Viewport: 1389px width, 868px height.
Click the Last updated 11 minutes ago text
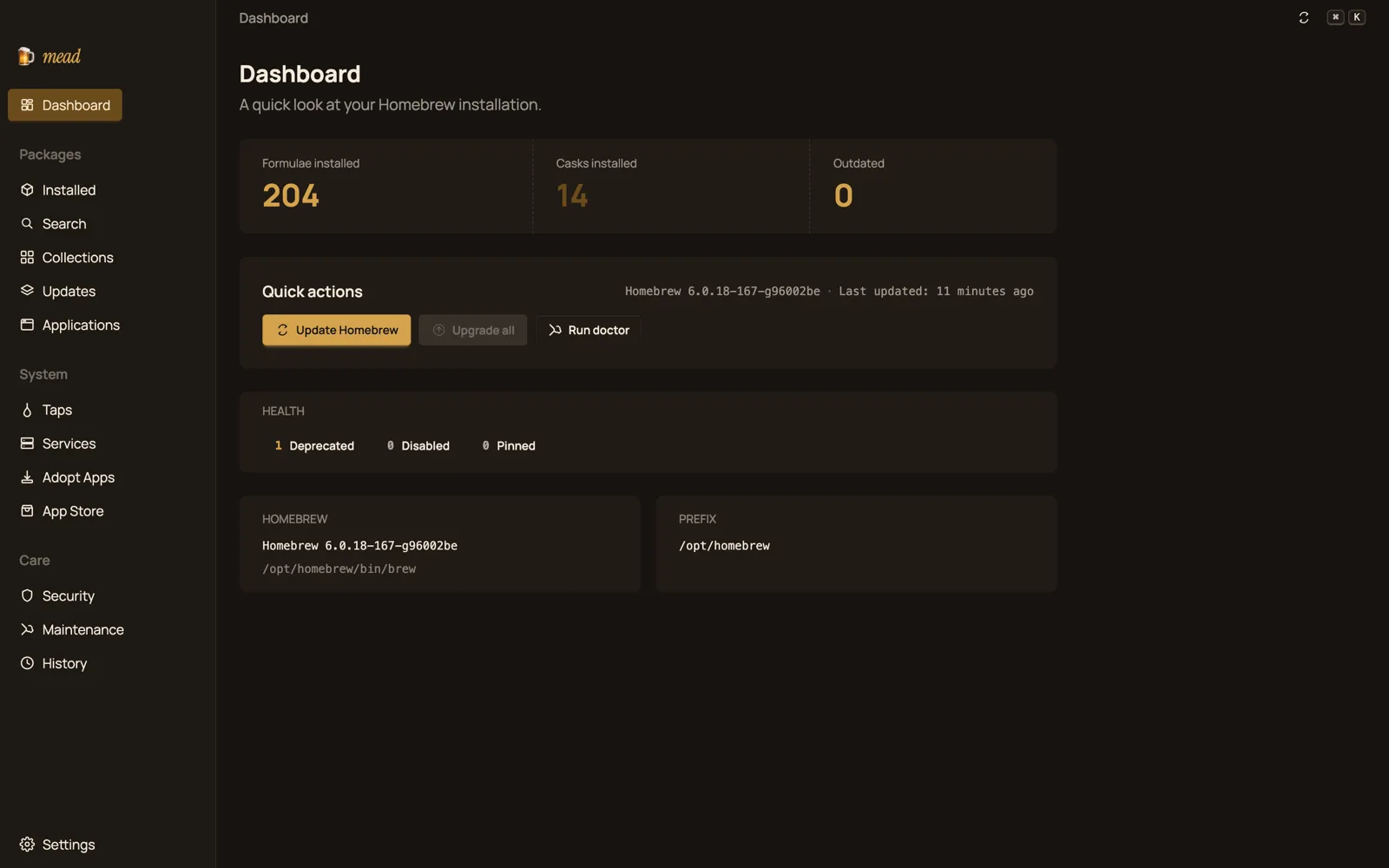pos(936,291)
